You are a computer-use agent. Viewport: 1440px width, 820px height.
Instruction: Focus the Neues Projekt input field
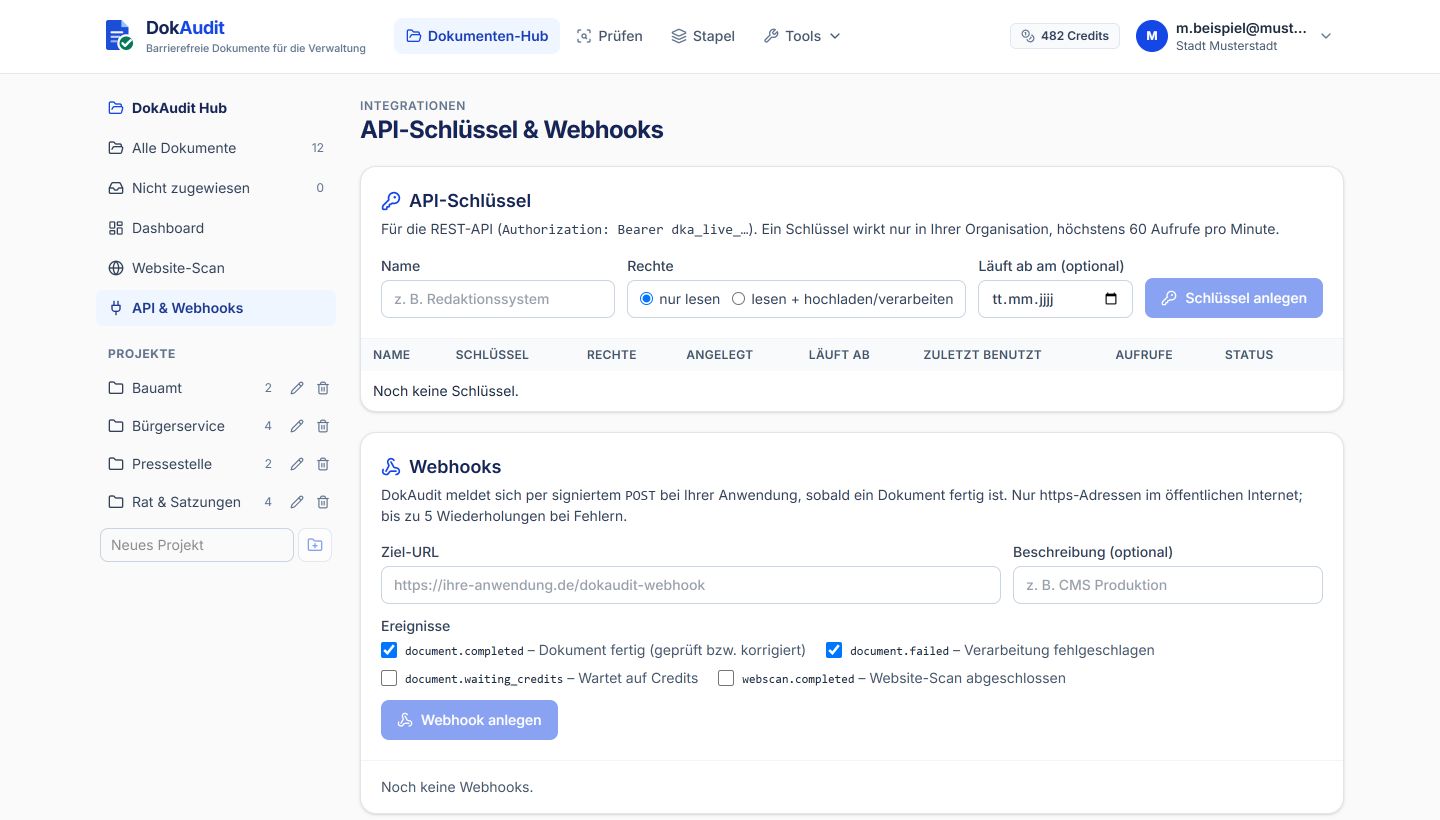click(x=197, y=545)
